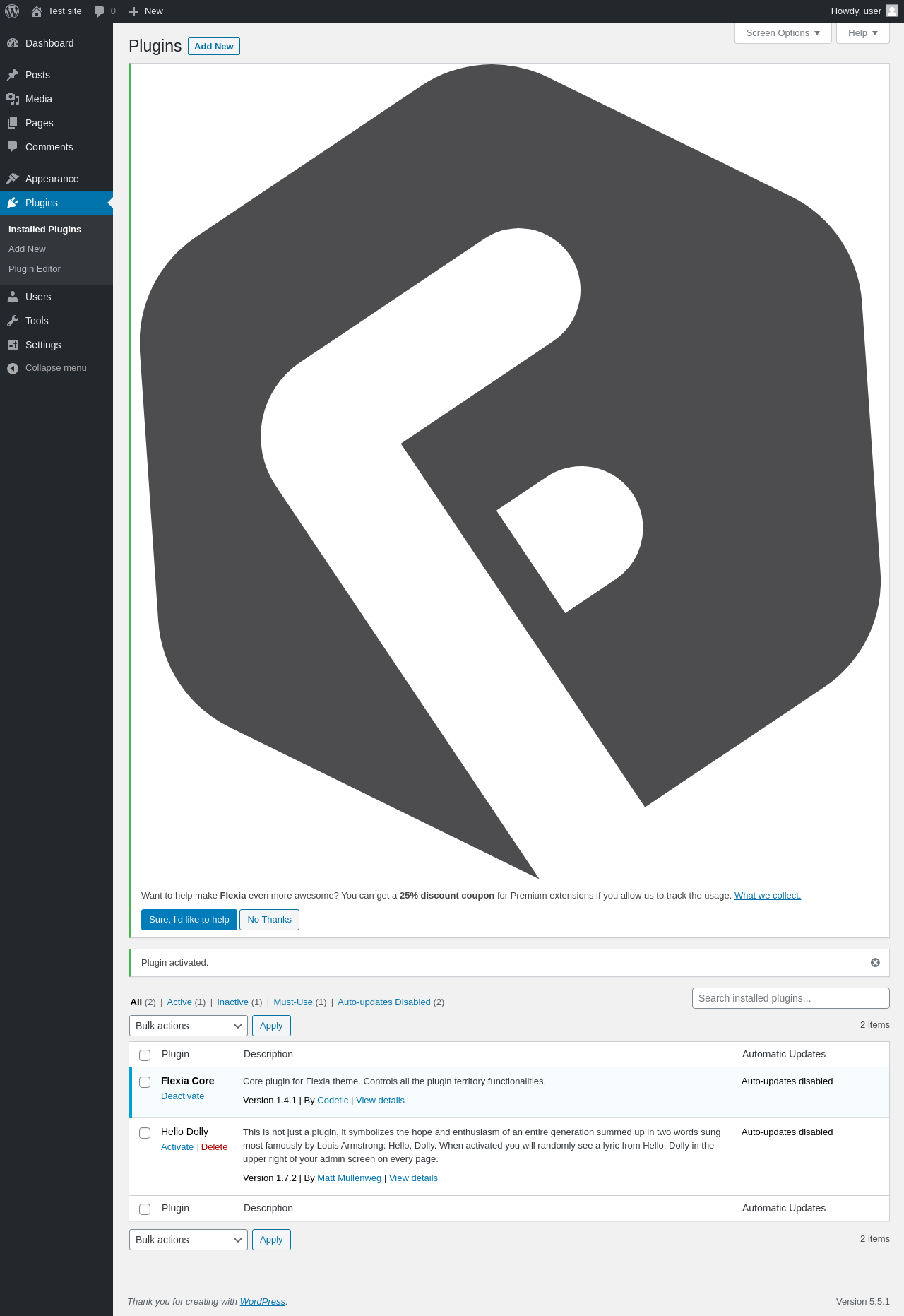
Task: Expand the Screen Options panel
Action: [x=783, y=33]
